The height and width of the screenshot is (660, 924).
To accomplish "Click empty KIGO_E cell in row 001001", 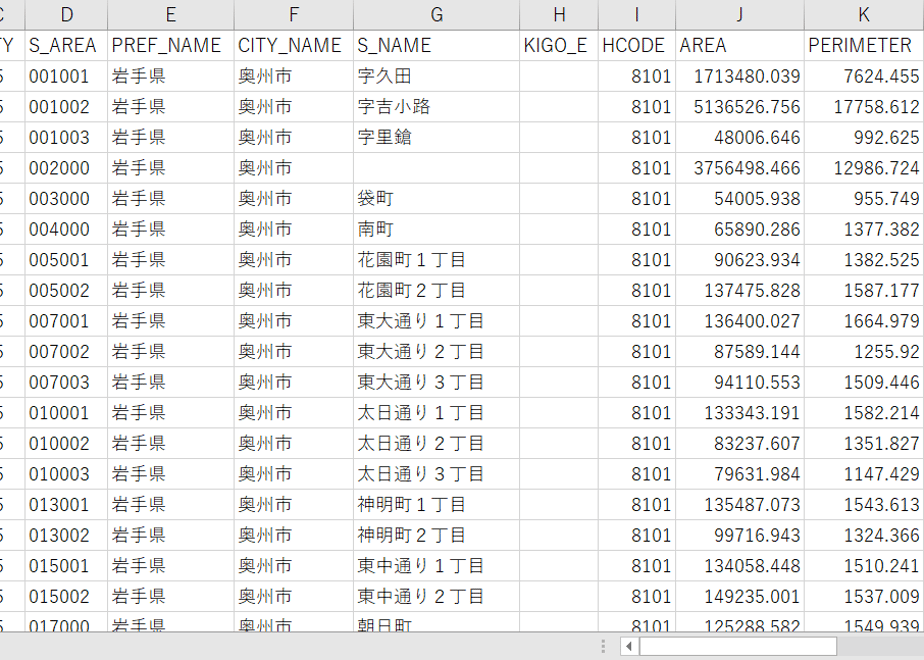I will click(559, 76).
